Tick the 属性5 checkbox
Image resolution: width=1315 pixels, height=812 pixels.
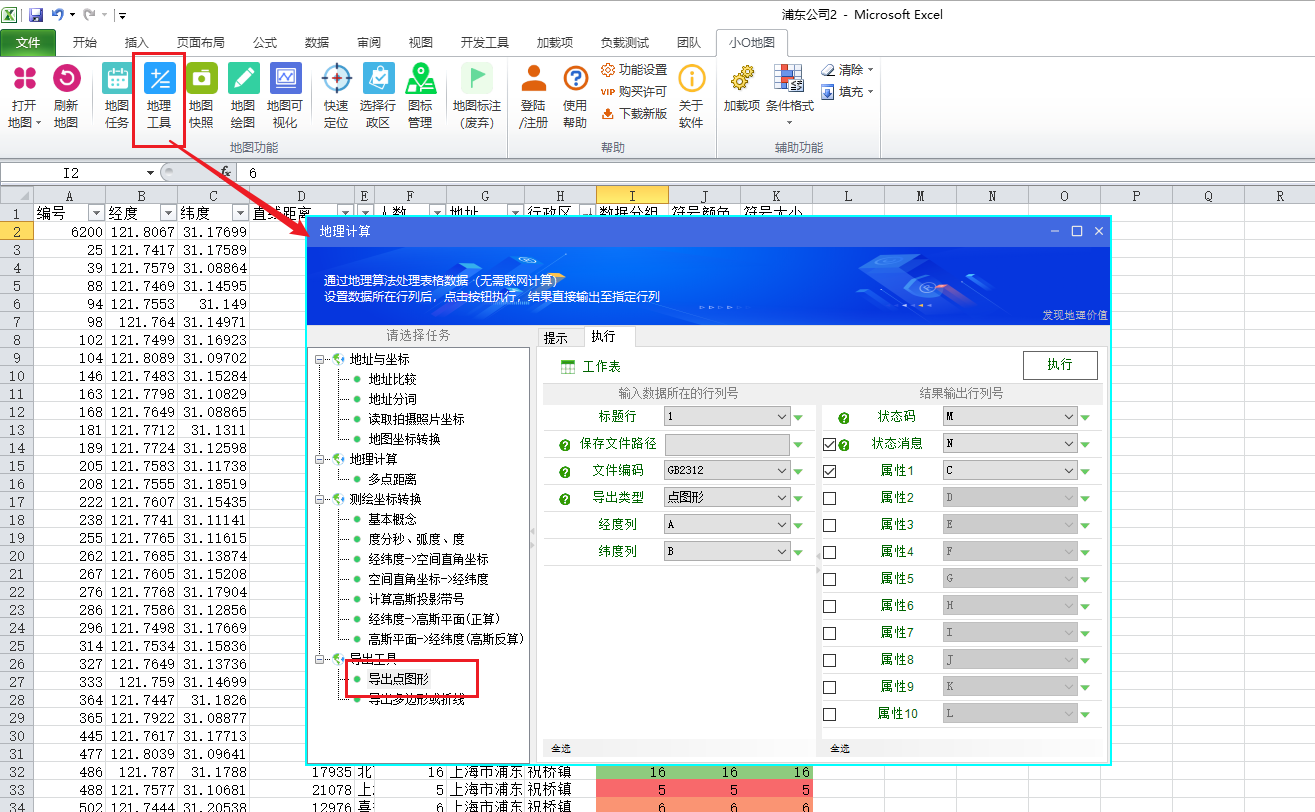[829, 579]
